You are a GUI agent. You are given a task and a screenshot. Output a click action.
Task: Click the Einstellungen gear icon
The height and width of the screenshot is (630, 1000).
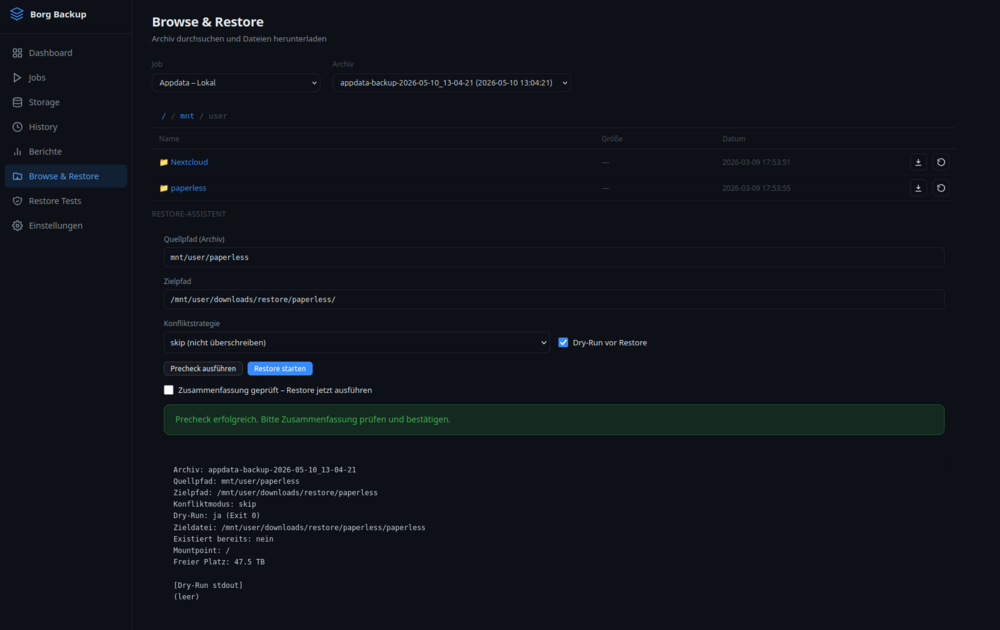click(x=17, y=226)
